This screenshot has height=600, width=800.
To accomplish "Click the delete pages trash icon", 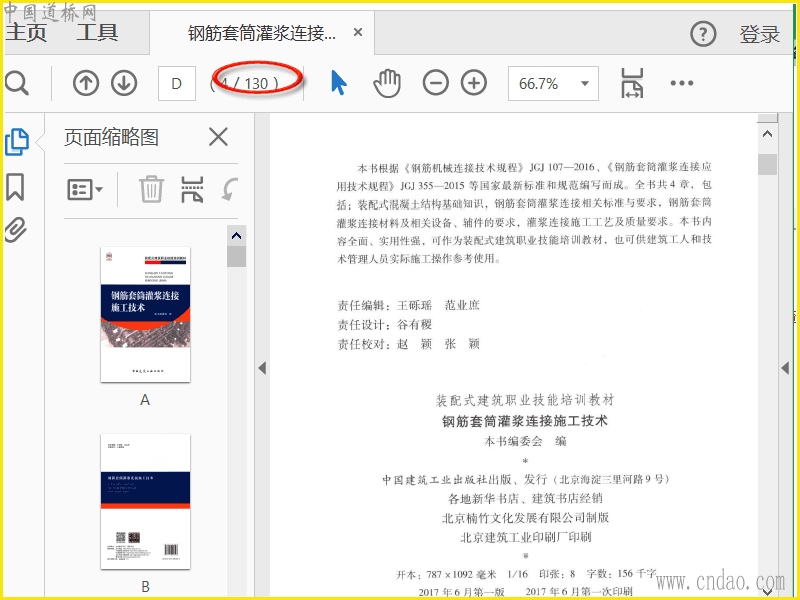I will pos(152,189).
